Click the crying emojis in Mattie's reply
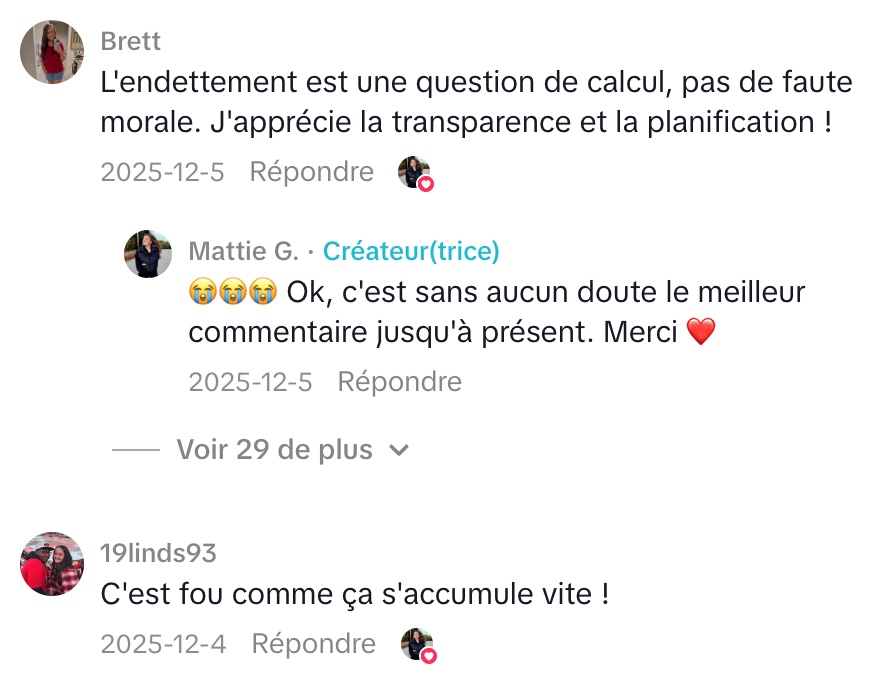 point(232,293)
